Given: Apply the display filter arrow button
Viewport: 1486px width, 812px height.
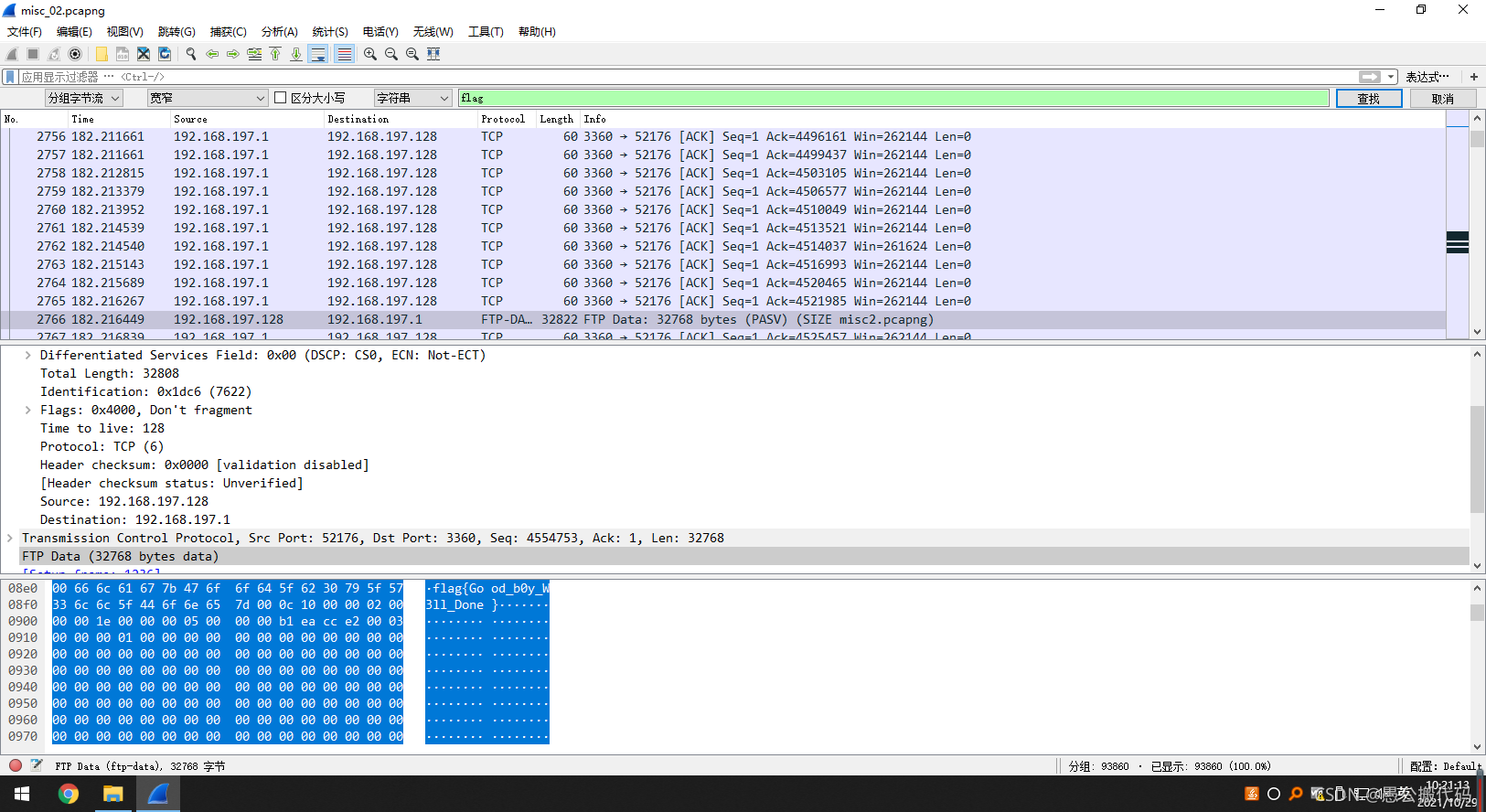Looking at the screenshot, I should pyautogui.click(x=1370, y=77).
